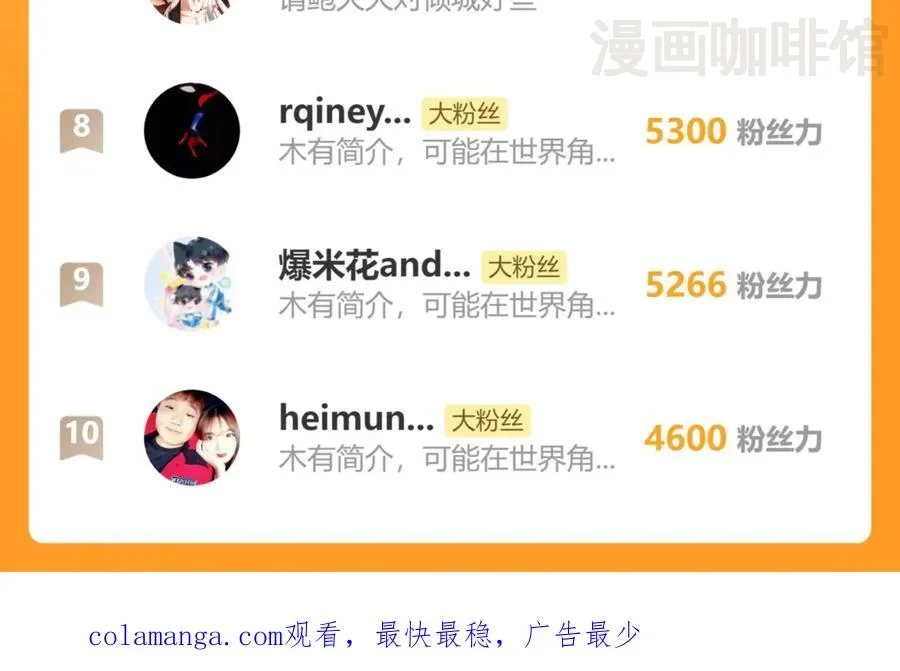900x671 pixels.
Task: Open rqiney's black circular avatar
Action: point(192,131)
